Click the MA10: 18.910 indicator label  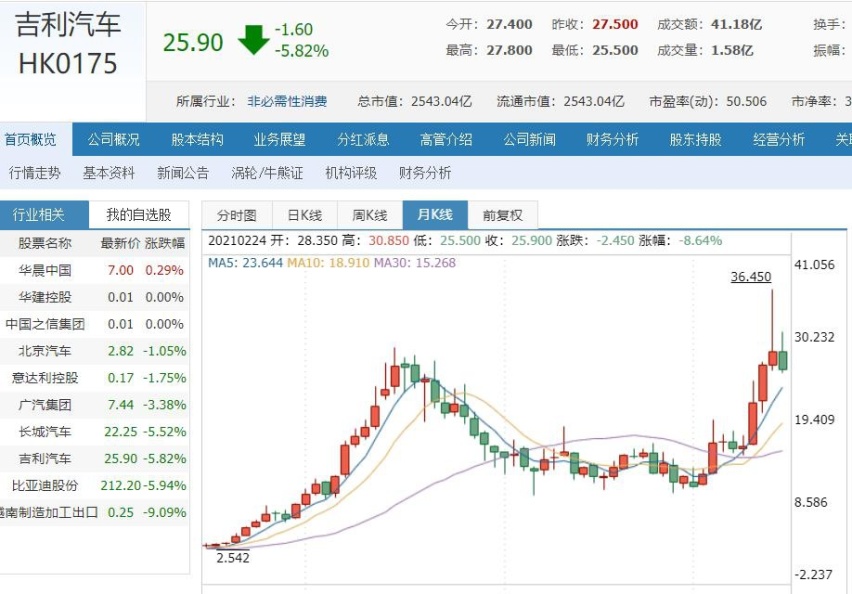pyautogui.click(x=328, y=263)
